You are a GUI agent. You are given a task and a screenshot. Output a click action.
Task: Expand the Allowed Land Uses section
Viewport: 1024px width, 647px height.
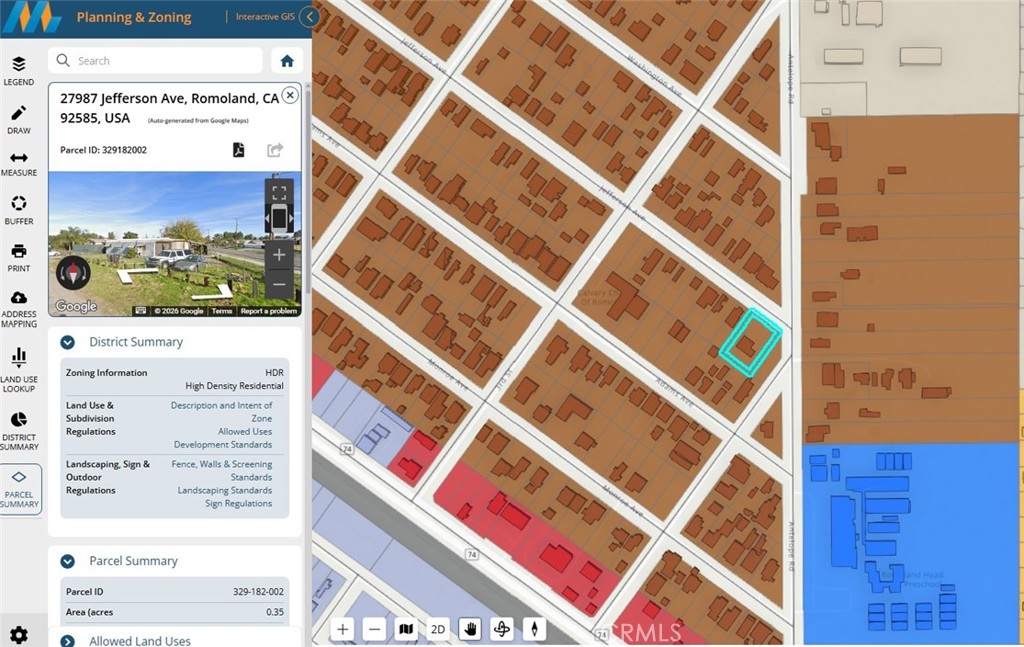point(67,641)
